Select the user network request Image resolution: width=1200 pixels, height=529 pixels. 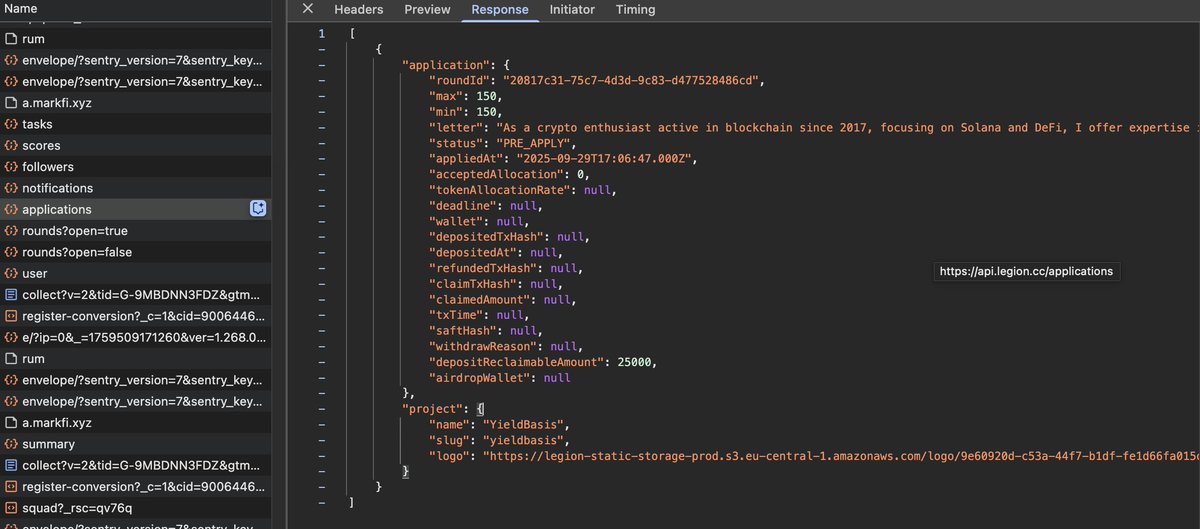(135, 273)
